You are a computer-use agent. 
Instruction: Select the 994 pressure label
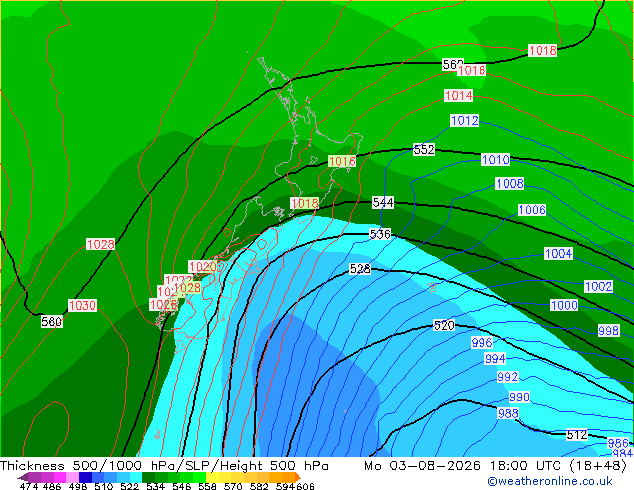[495, 358]
